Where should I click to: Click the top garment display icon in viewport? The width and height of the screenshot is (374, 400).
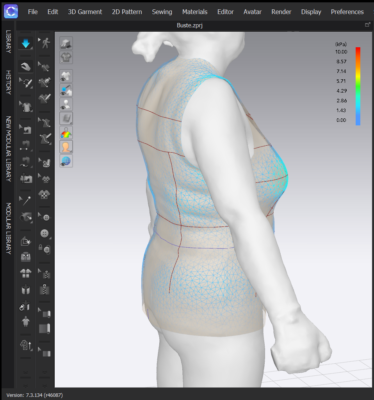pos(66,43)
